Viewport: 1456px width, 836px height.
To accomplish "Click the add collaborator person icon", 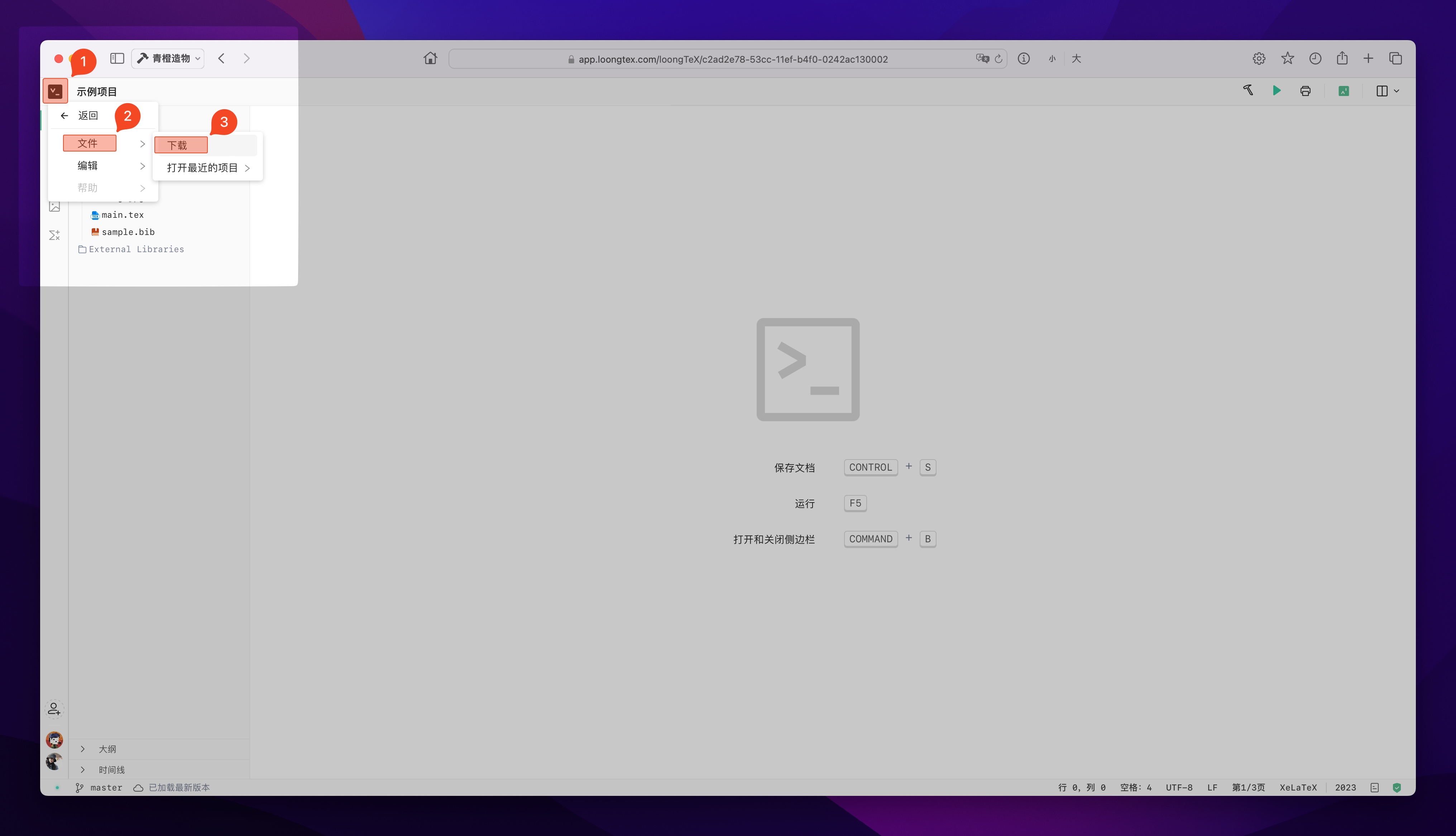I will click(x=54, y=709).
